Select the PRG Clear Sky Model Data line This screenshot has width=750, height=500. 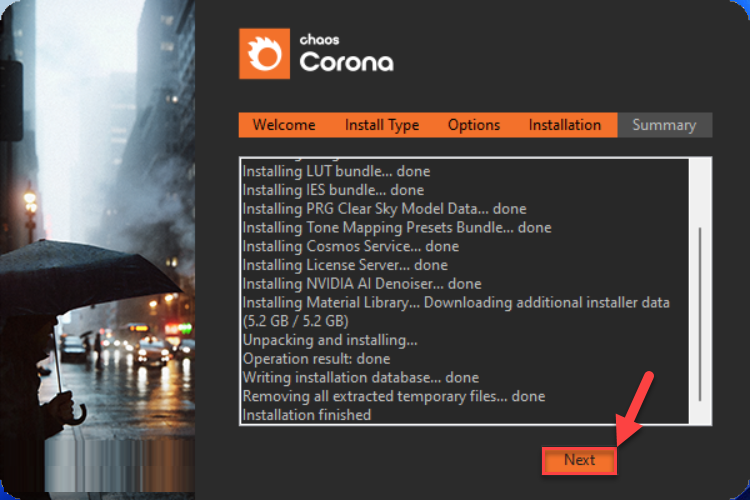click(x=384, y=209)
